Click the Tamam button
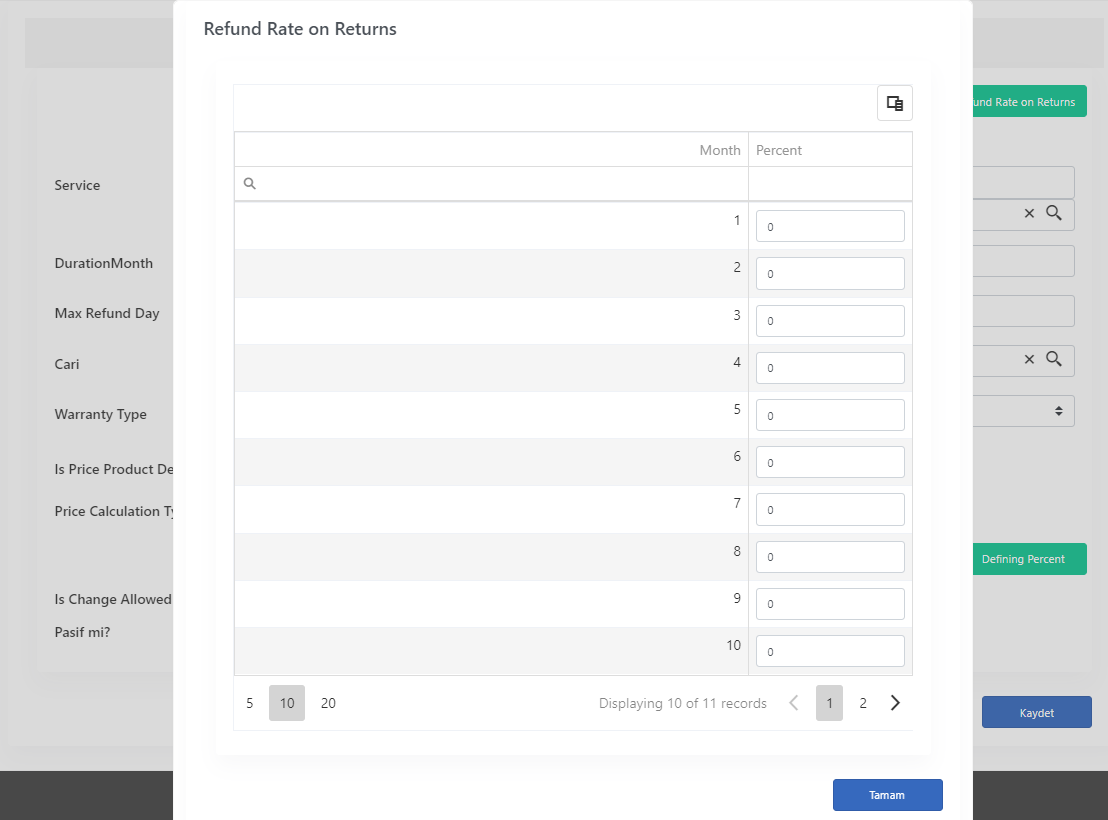The width and height of the screenshot is (1108, 820). tap(888, 795)
